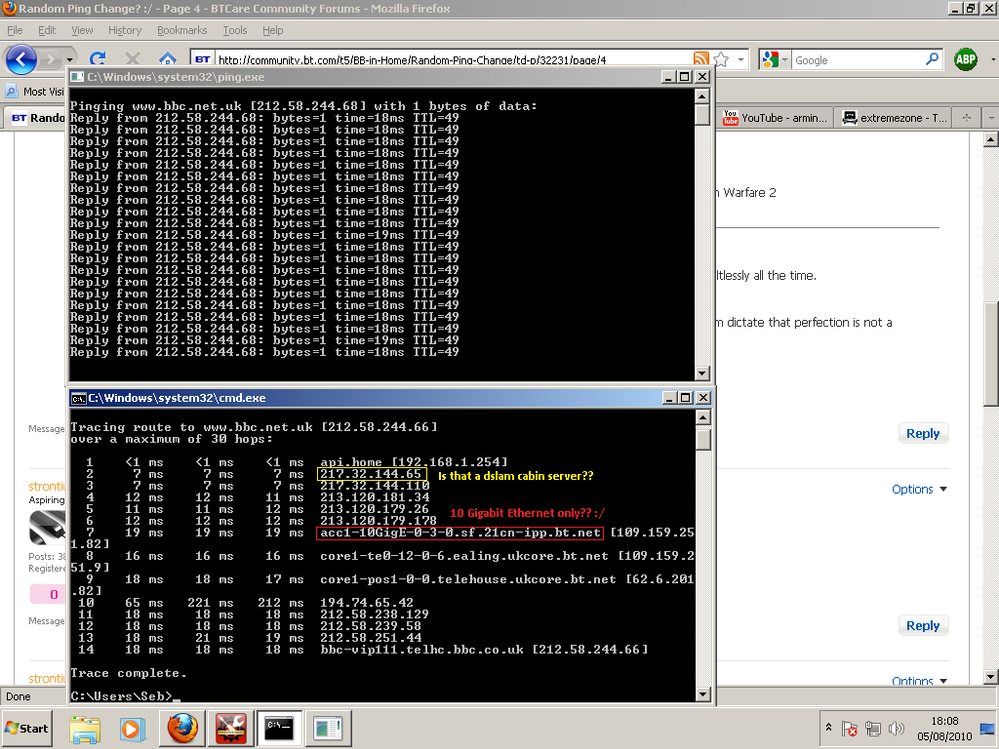This screenshot has height=749, width=999.
Task: Click the network status icon in system tray
Action: pos(873,729)
